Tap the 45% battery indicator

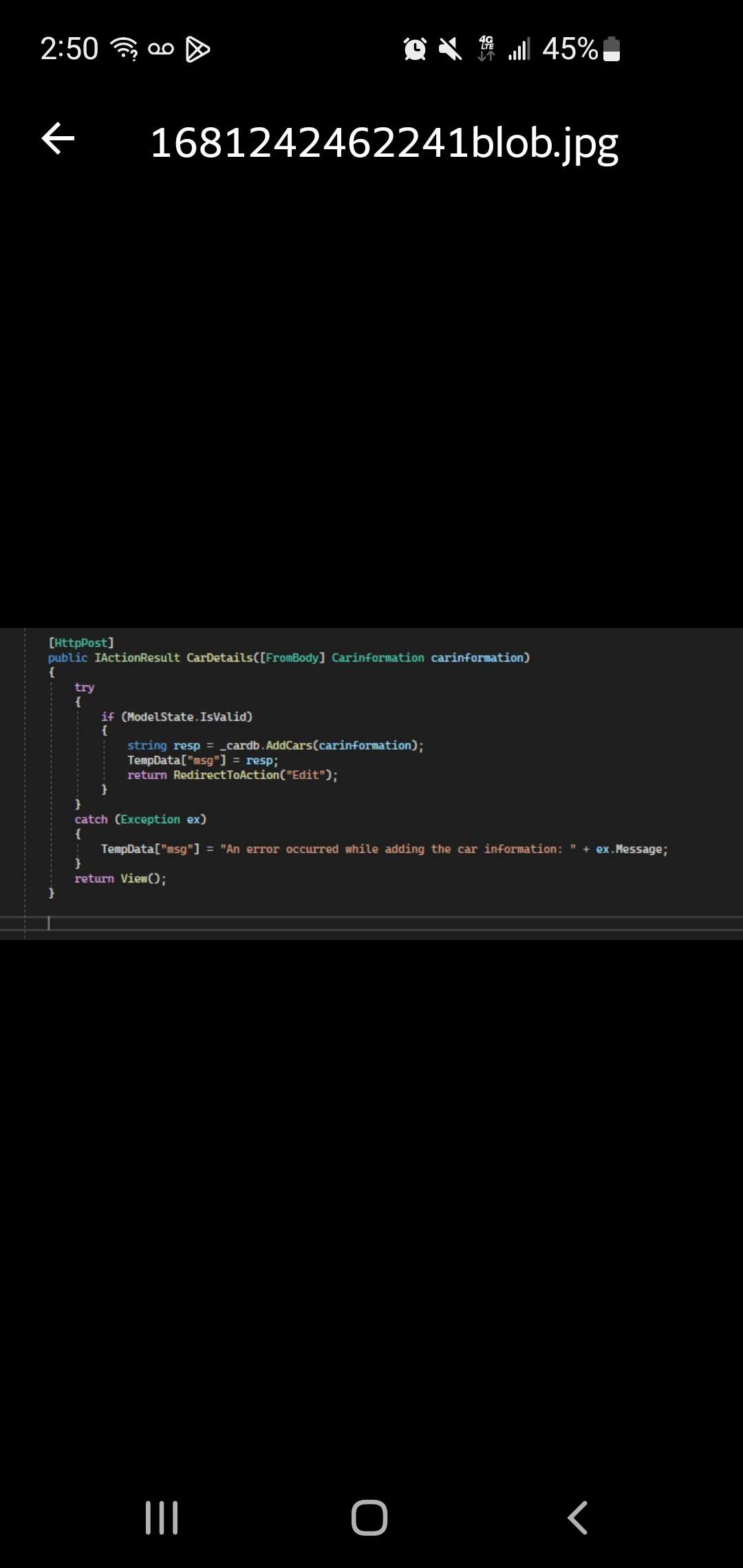[581, 49]
